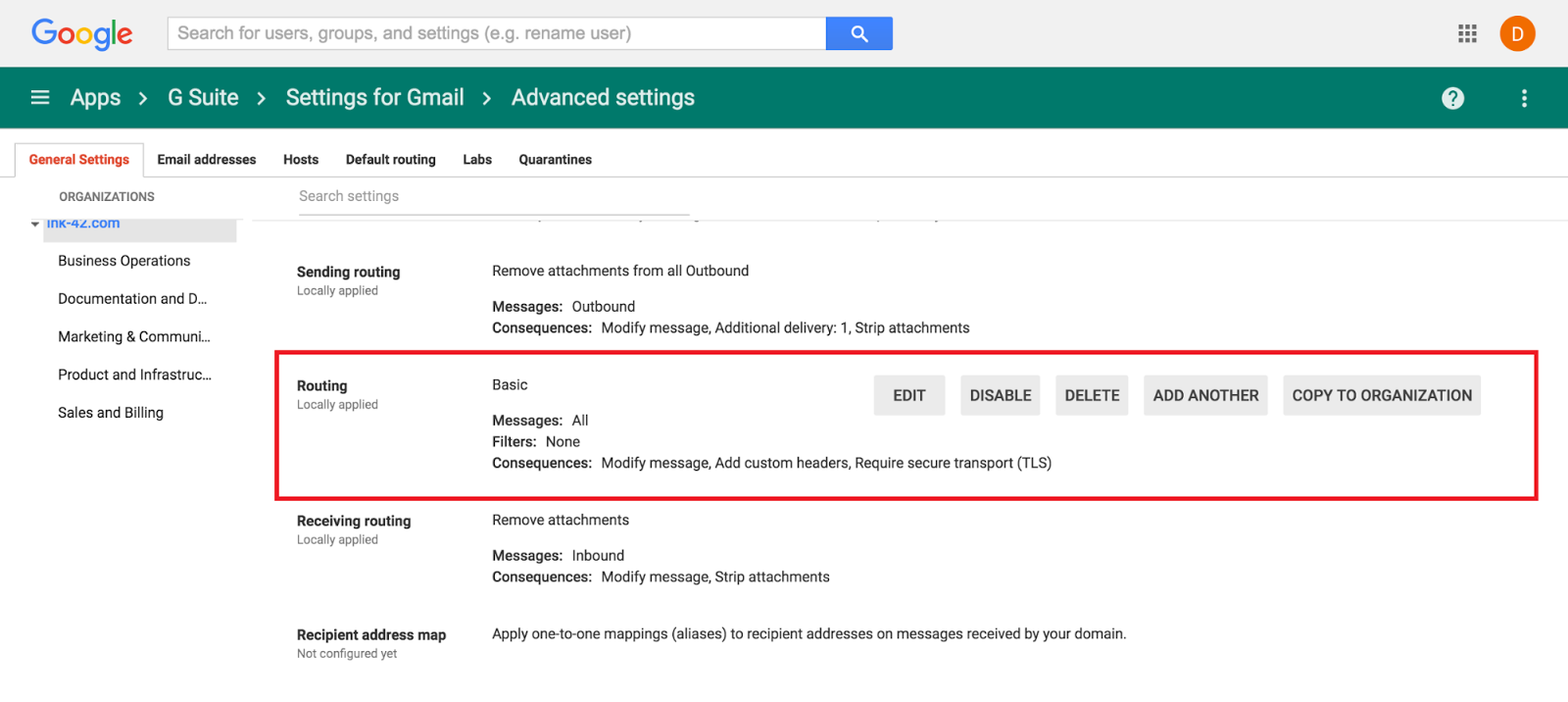Edit the Basic routing setting
1568x702 pixels.
[908, 396]
